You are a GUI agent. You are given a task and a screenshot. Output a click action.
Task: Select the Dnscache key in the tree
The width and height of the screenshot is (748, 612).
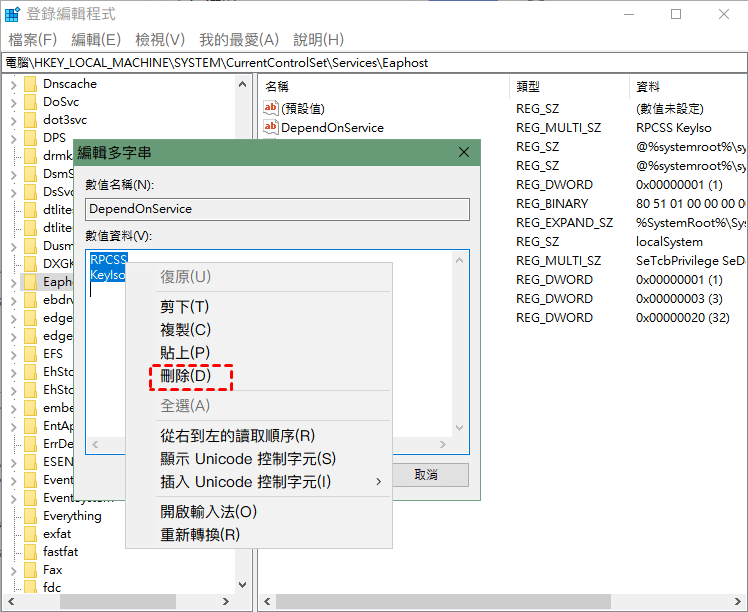pos(70,84)
